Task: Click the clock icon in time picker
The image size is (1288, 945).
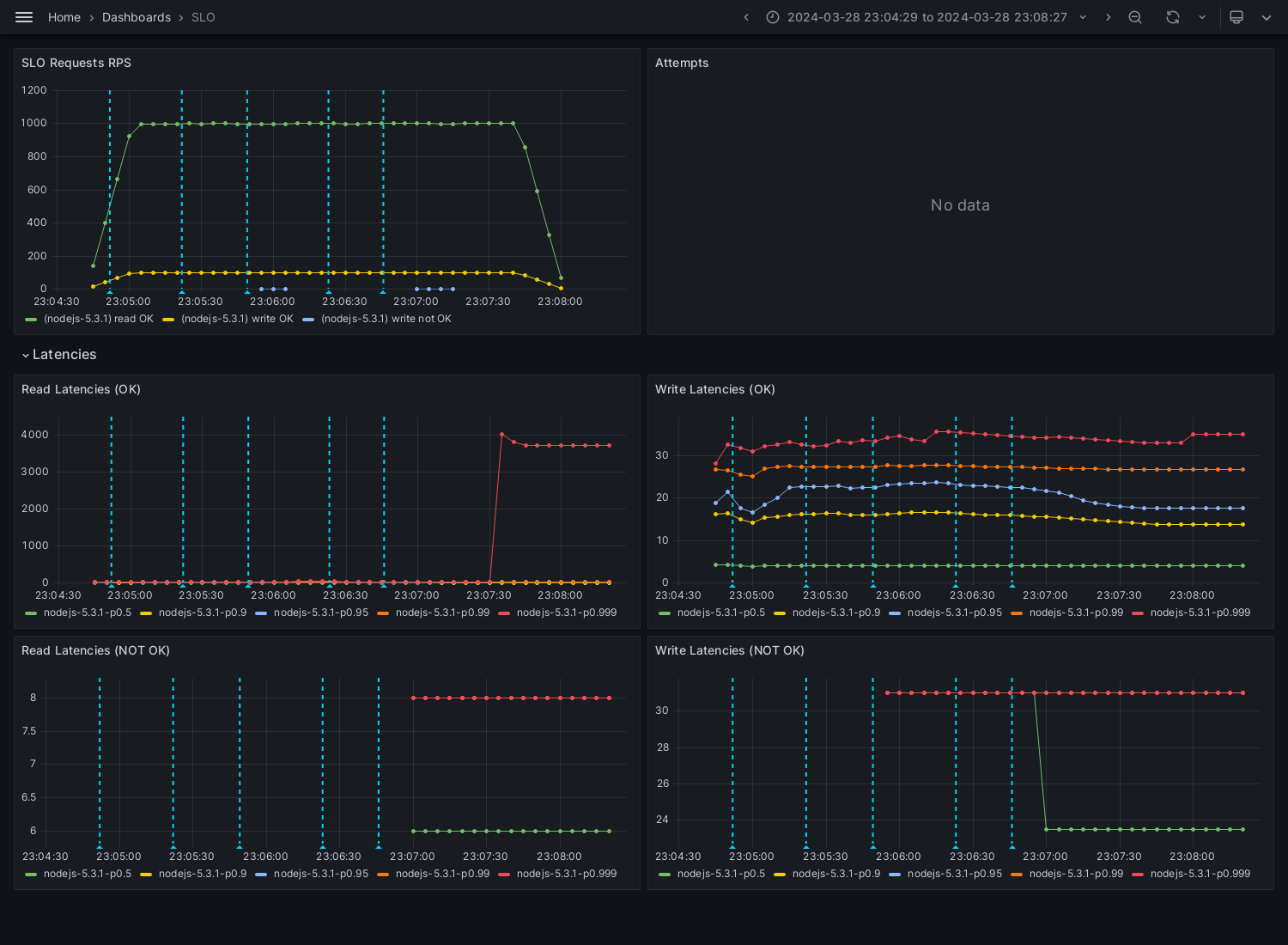Action: point(773,17)
